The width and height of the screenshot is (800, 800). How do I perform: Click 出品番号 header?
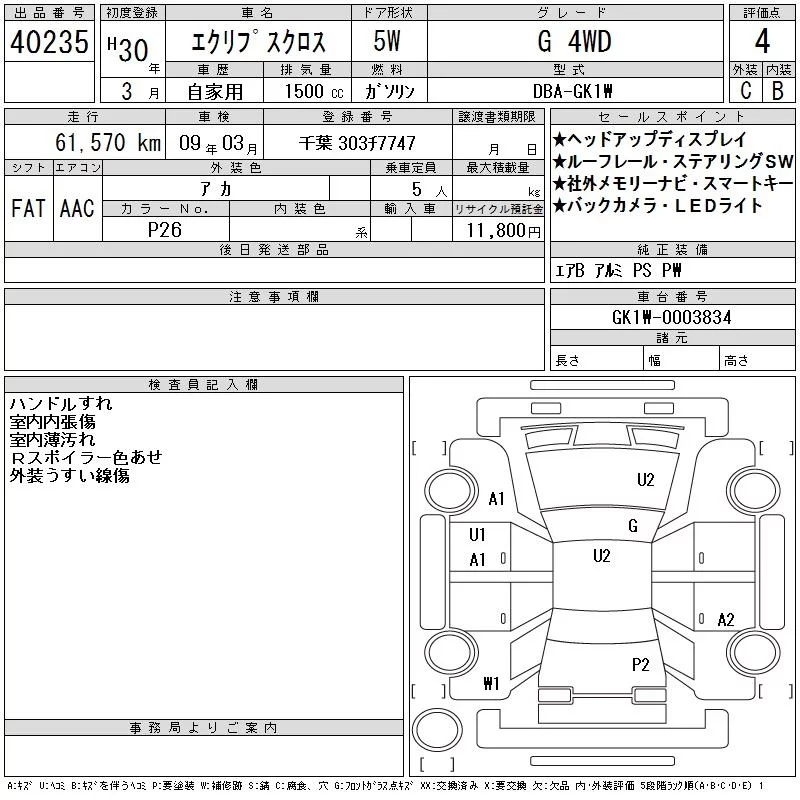click(x=49, y=13)
